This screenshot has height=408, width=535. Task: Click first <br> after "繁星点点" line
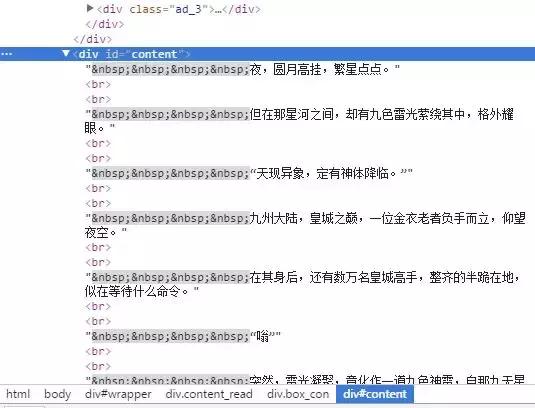tap(98, 84)
